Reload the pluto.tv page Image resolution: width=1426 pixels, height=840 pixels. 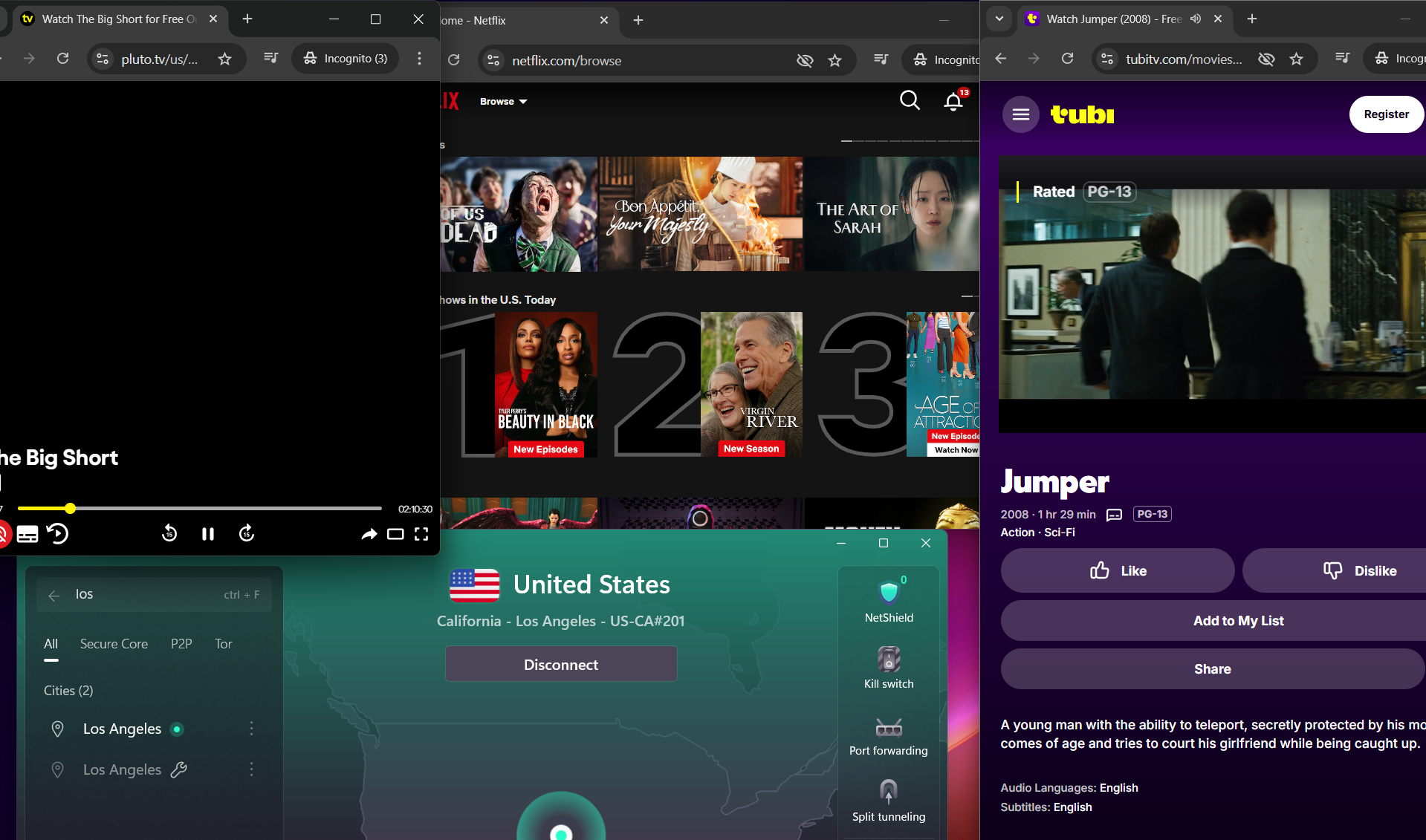[x=63, y=59]
